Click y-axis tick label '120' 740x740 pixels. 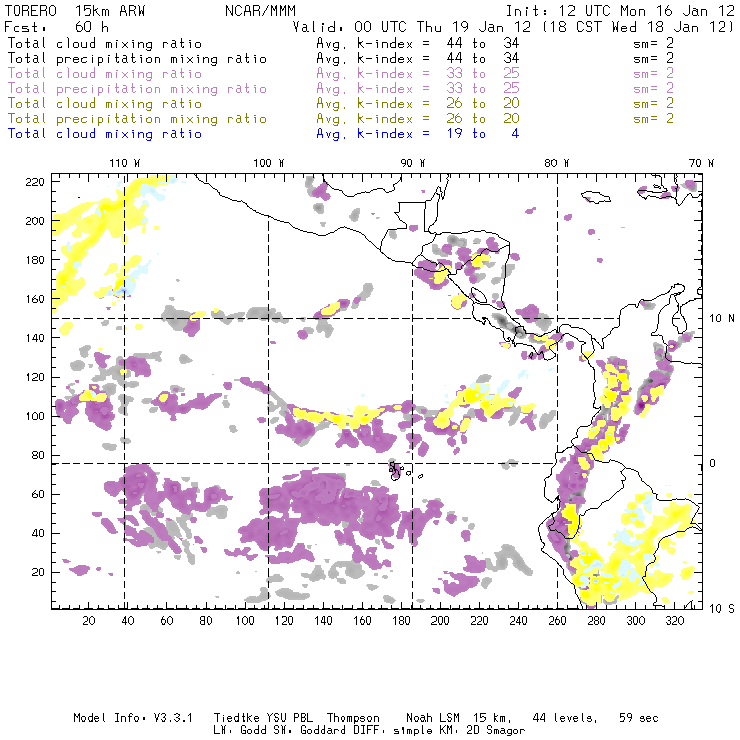point(35,377)
